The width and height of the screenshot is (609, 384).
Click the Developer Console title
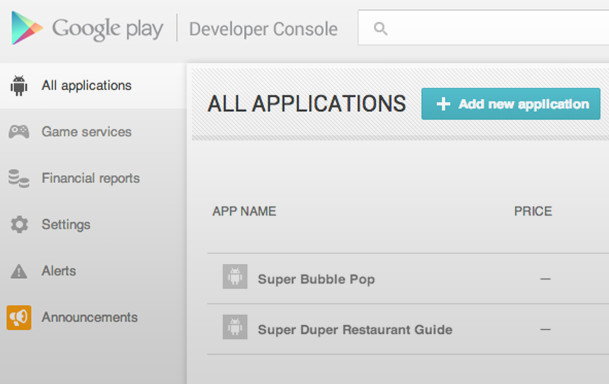coord(263,29)
